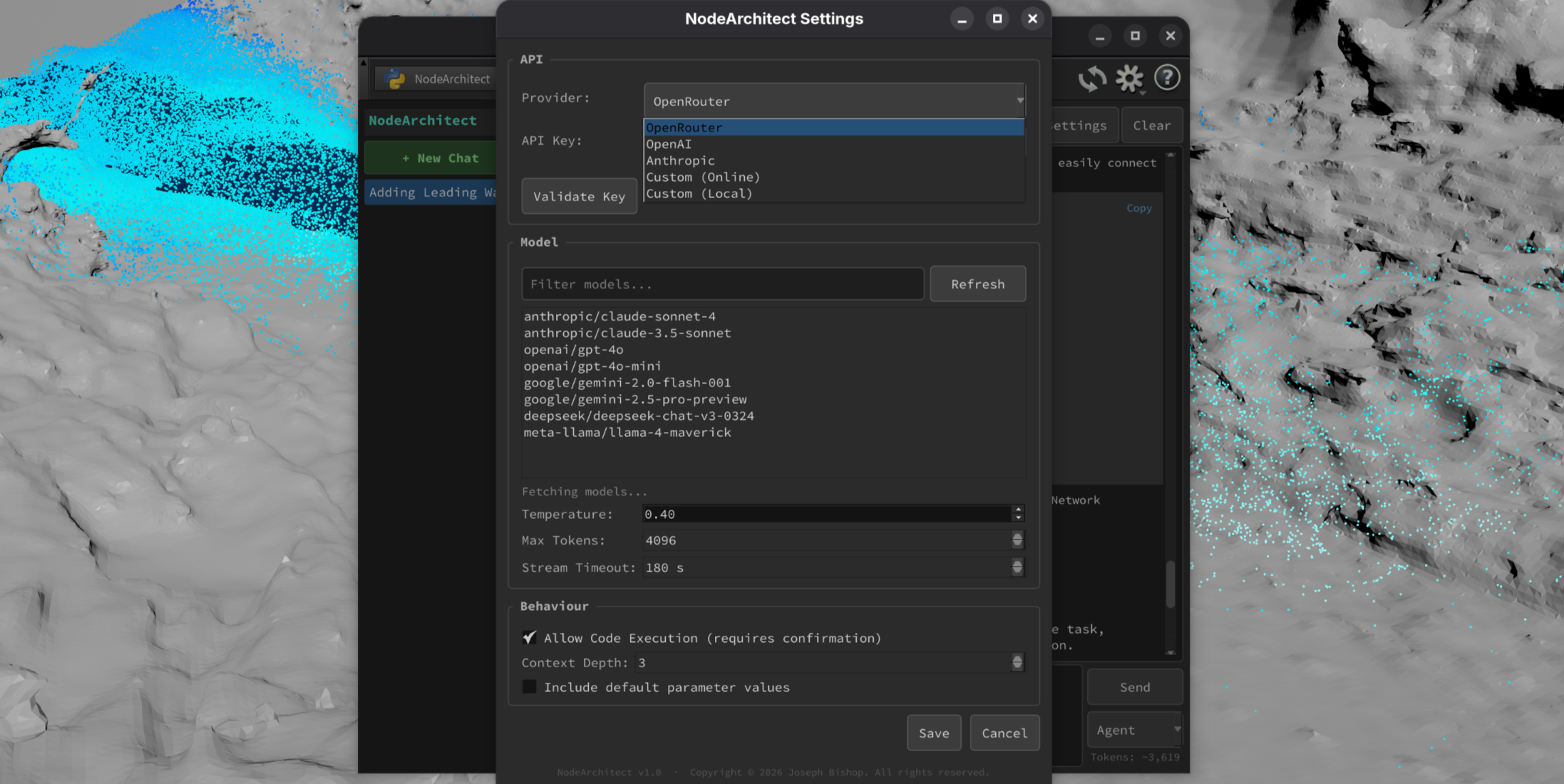
Task: Open the Agent mode dropdown
Action: (1134, 729)
